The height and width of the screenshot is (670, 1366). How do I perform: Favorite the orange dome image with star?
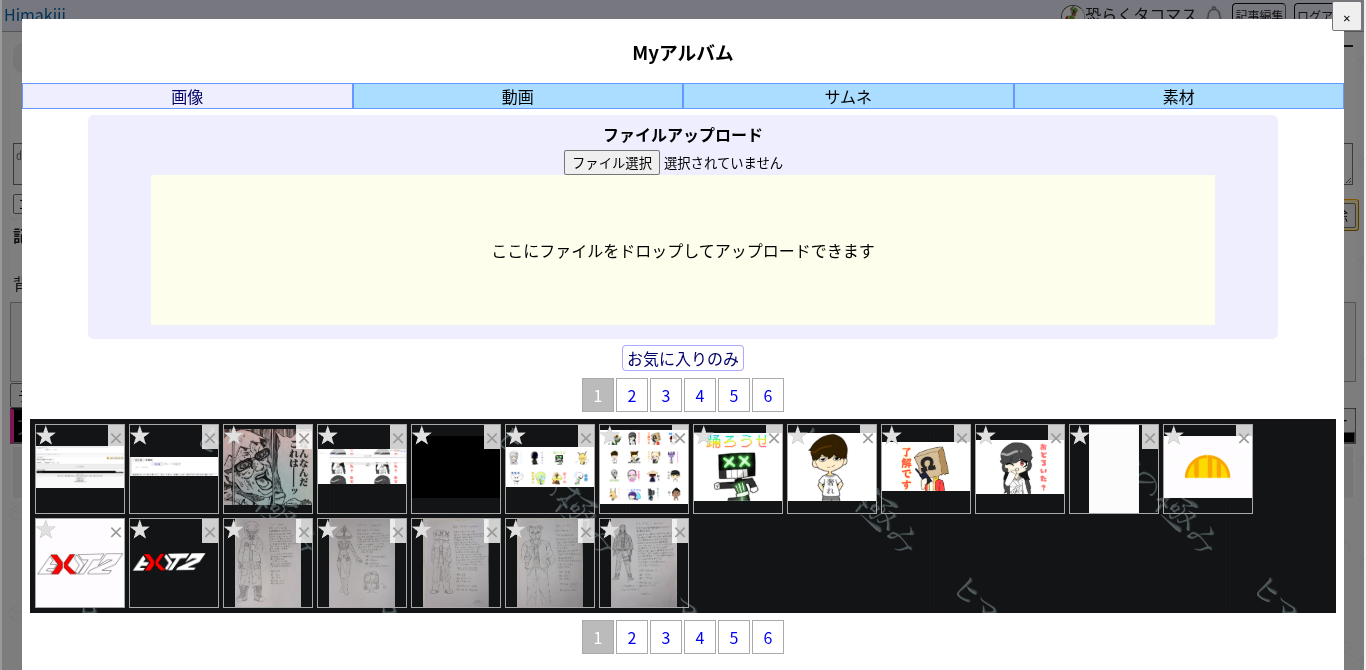(x=1174, y=436)
